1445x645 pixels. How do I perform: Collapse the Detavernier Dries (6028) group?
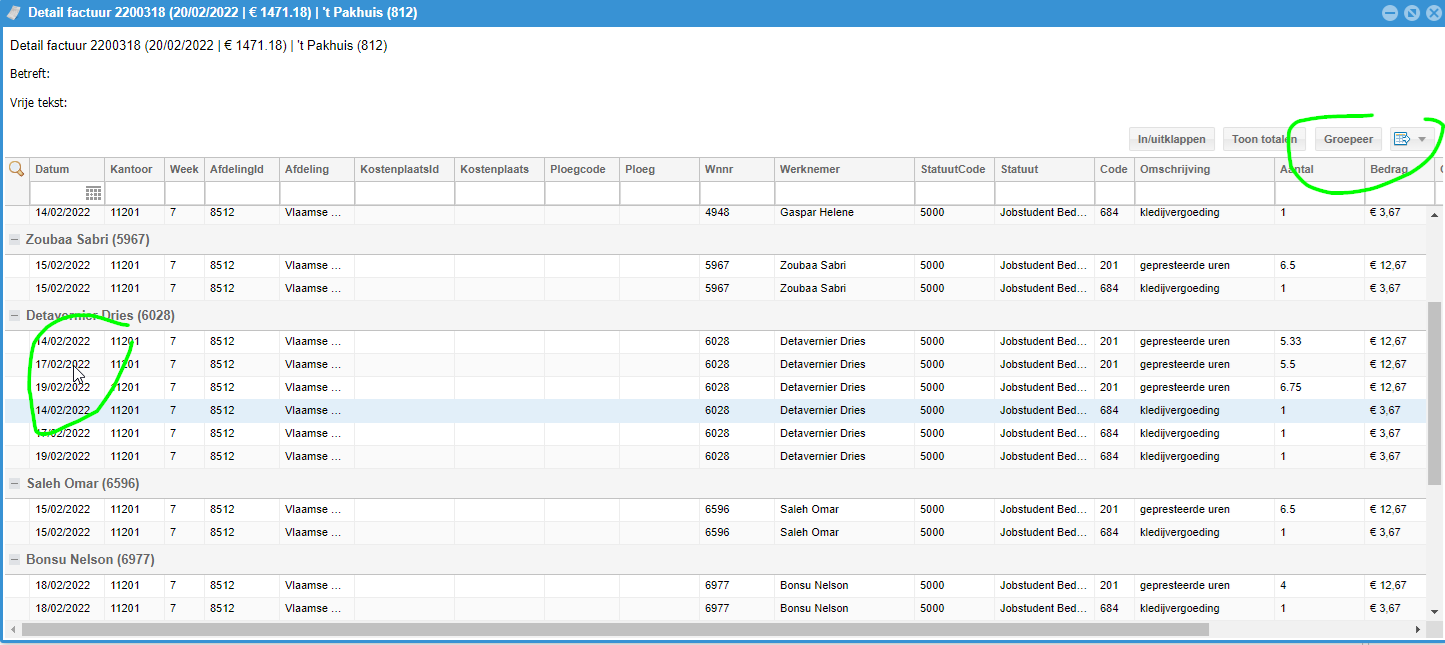point(15,315)
